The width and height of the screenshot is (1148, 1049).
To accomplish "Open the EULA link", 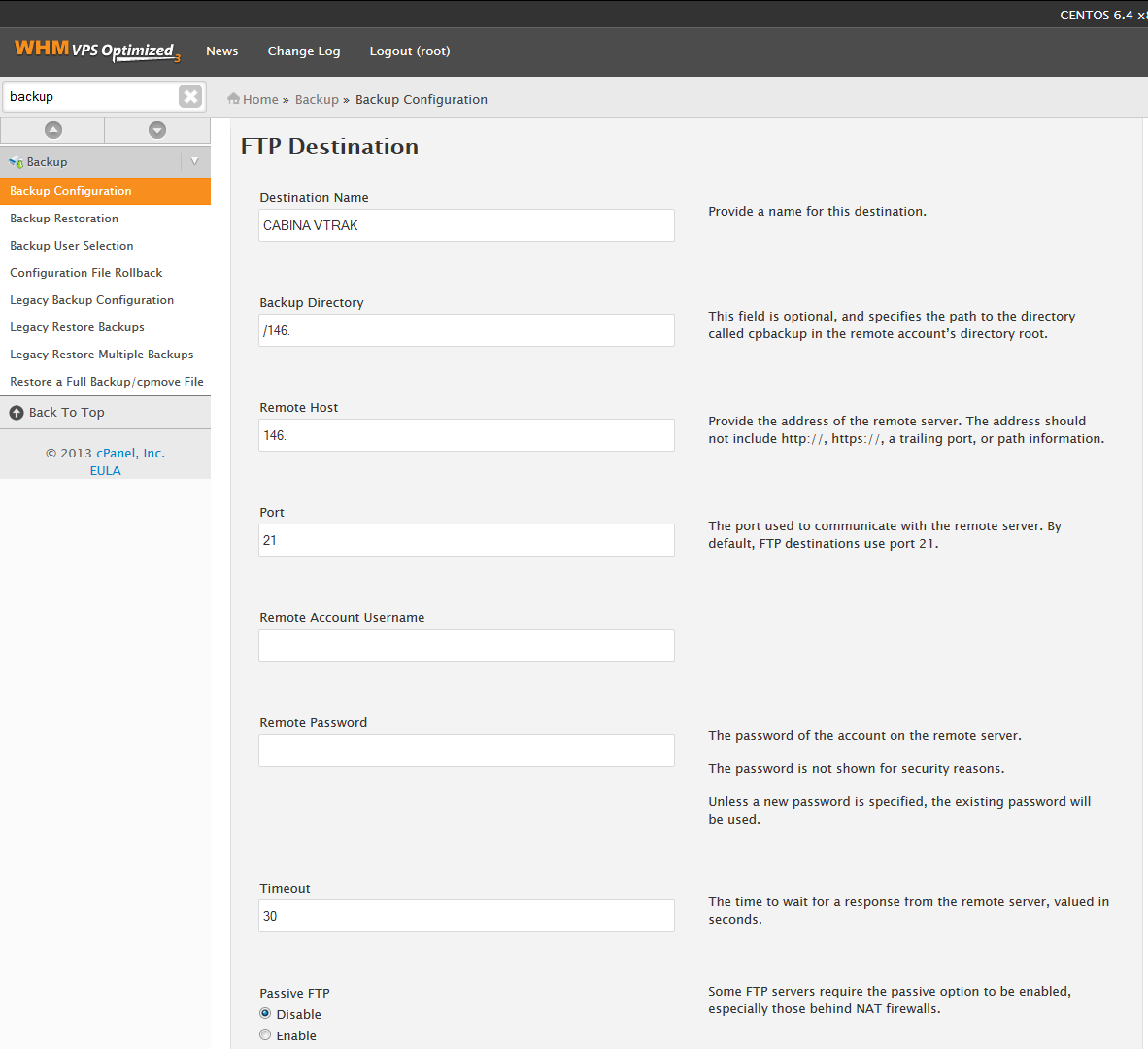I will point(106,471).
